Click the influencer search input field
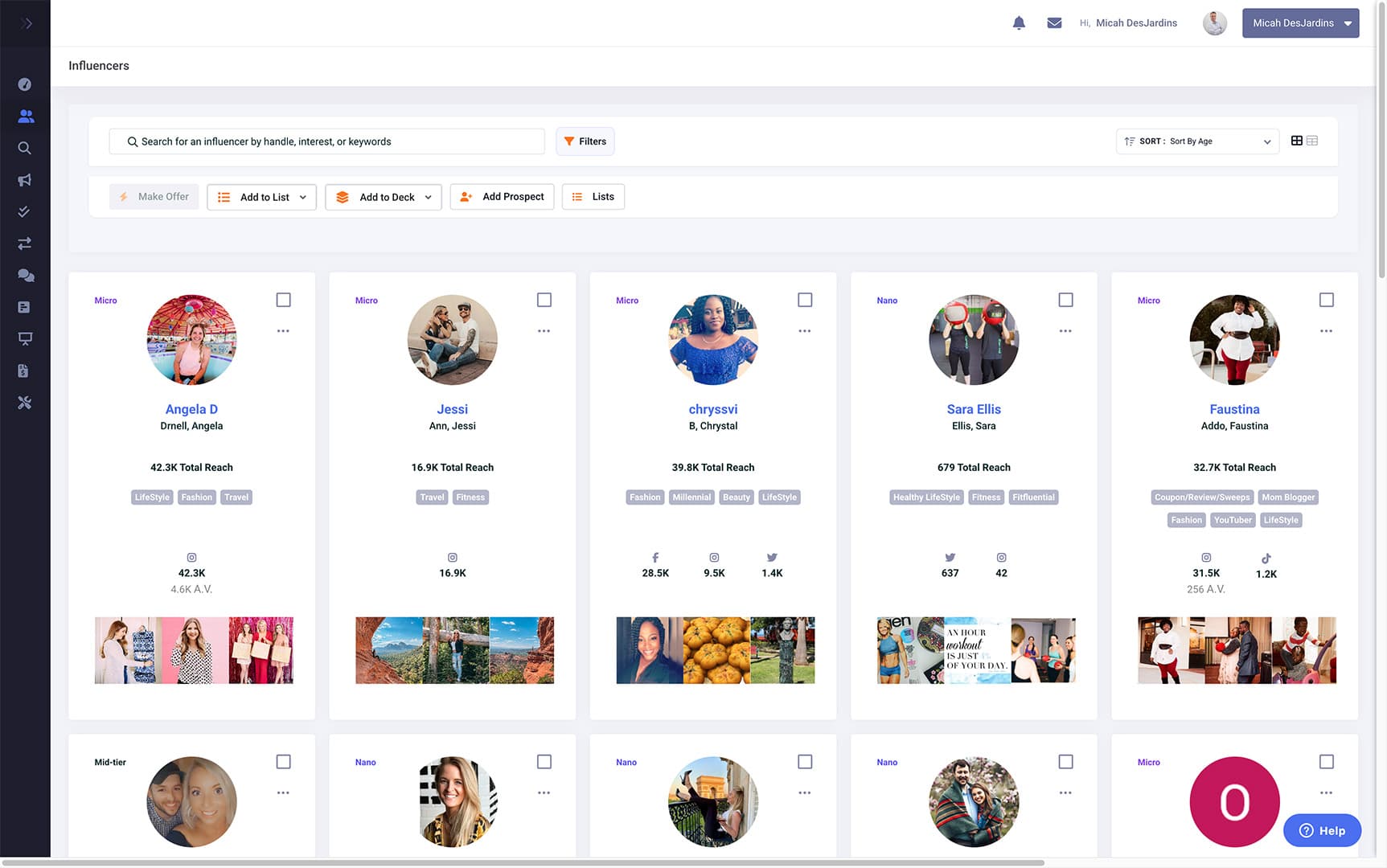 [327, 141]
